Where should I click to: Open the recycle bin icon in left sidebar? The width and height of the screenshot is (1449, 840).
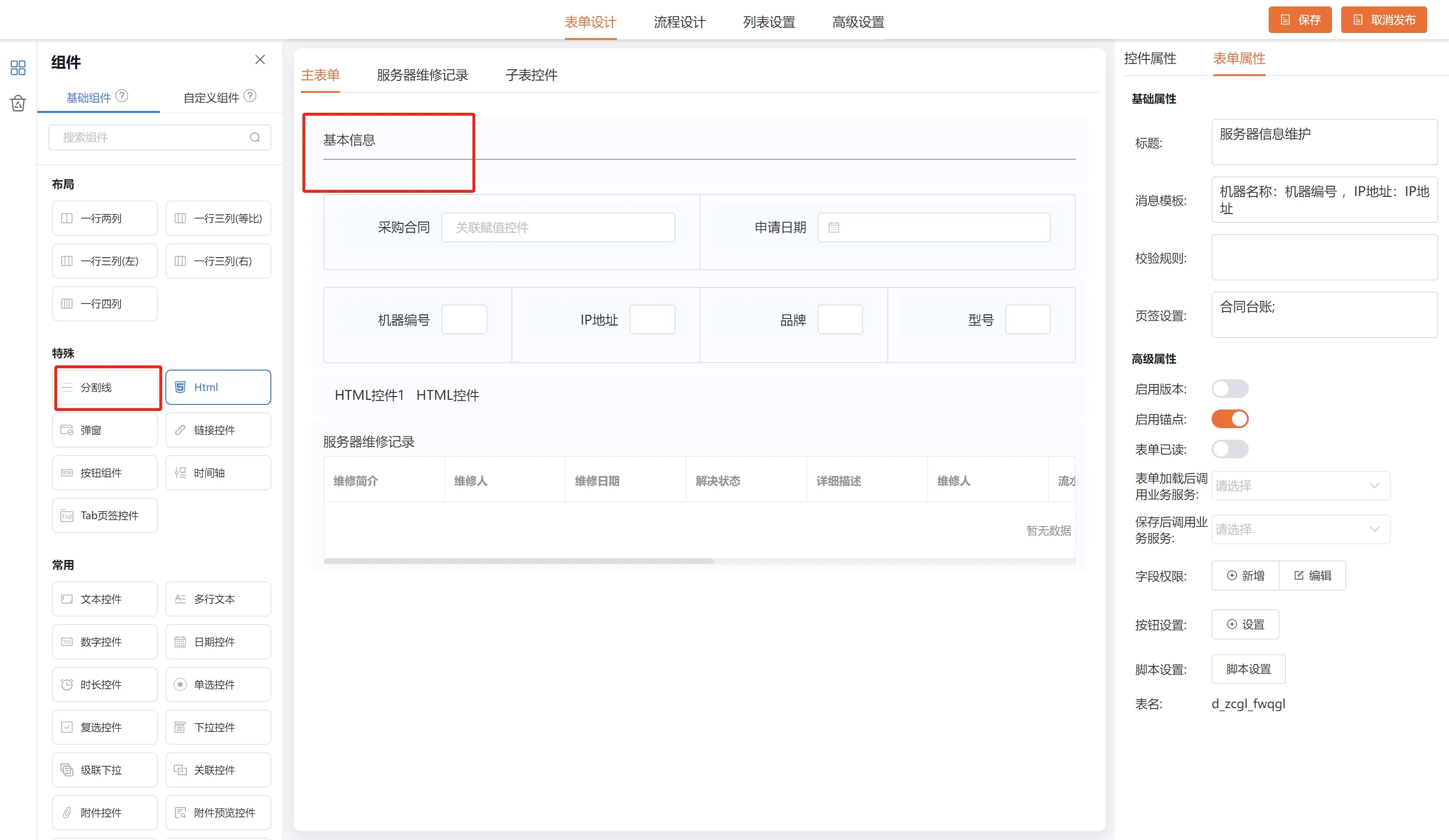18,104
